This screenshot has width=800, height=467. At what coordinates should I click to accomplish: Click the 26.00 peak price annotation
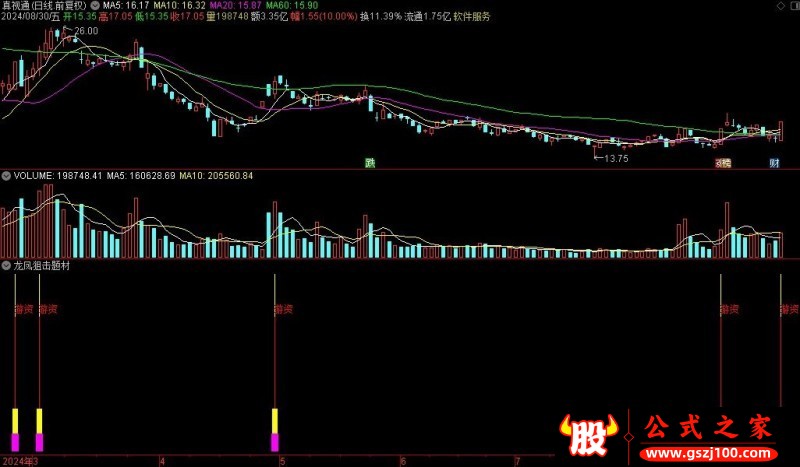pos(86,31)
